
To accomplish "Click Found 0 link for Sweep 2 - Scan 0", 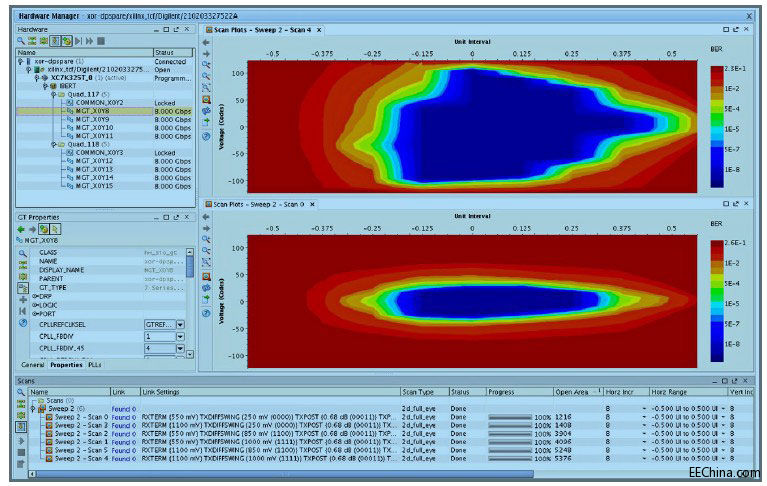I will click(124, 417).
